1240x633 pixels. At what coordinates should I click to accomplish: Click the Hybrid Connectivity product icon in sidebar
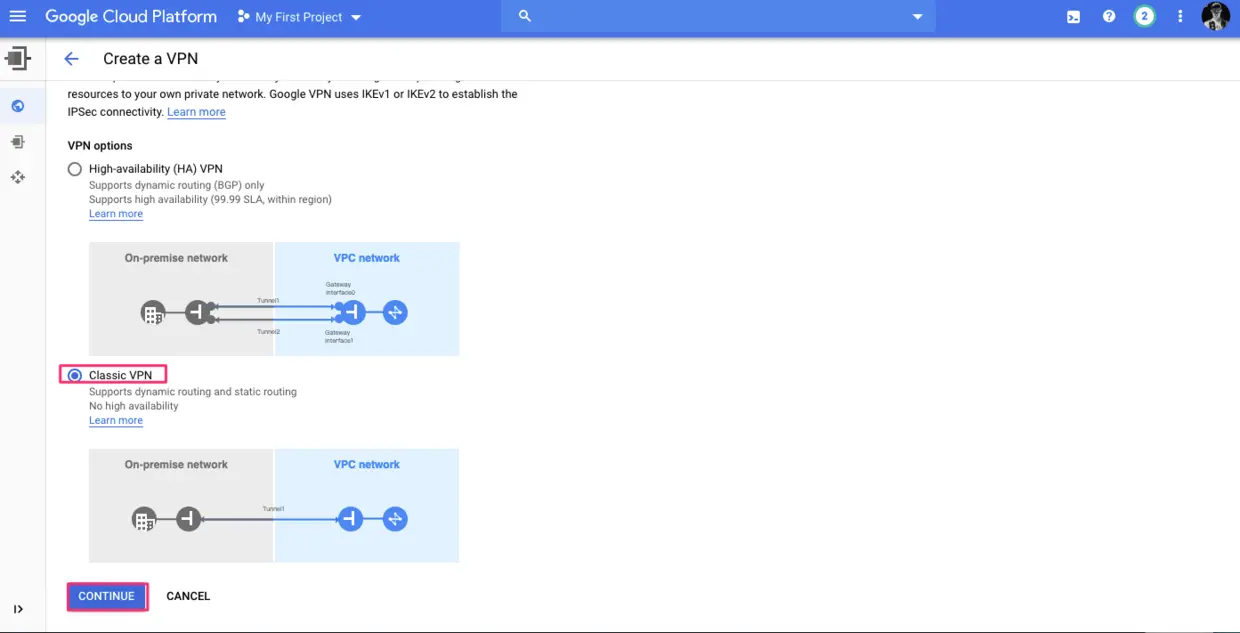tap(18, 59)
